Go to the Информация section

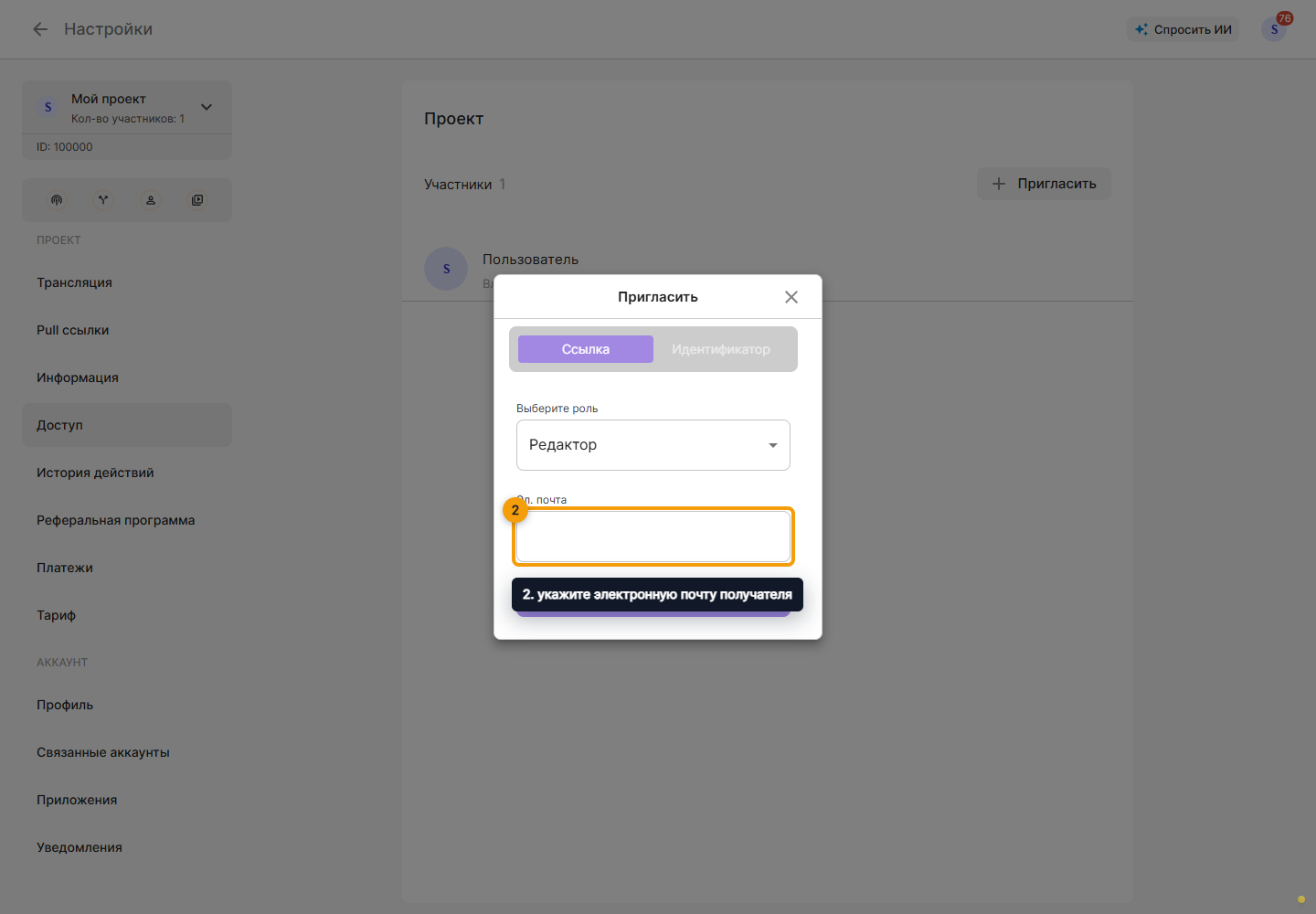tap(127, 377)
